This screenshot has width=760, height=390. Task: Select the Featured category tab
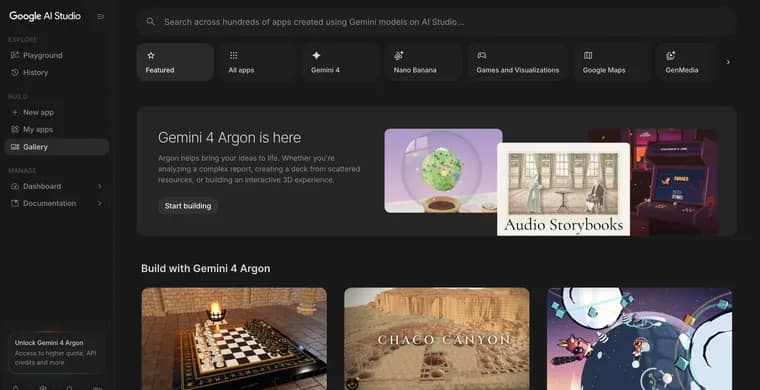[175, 62]
